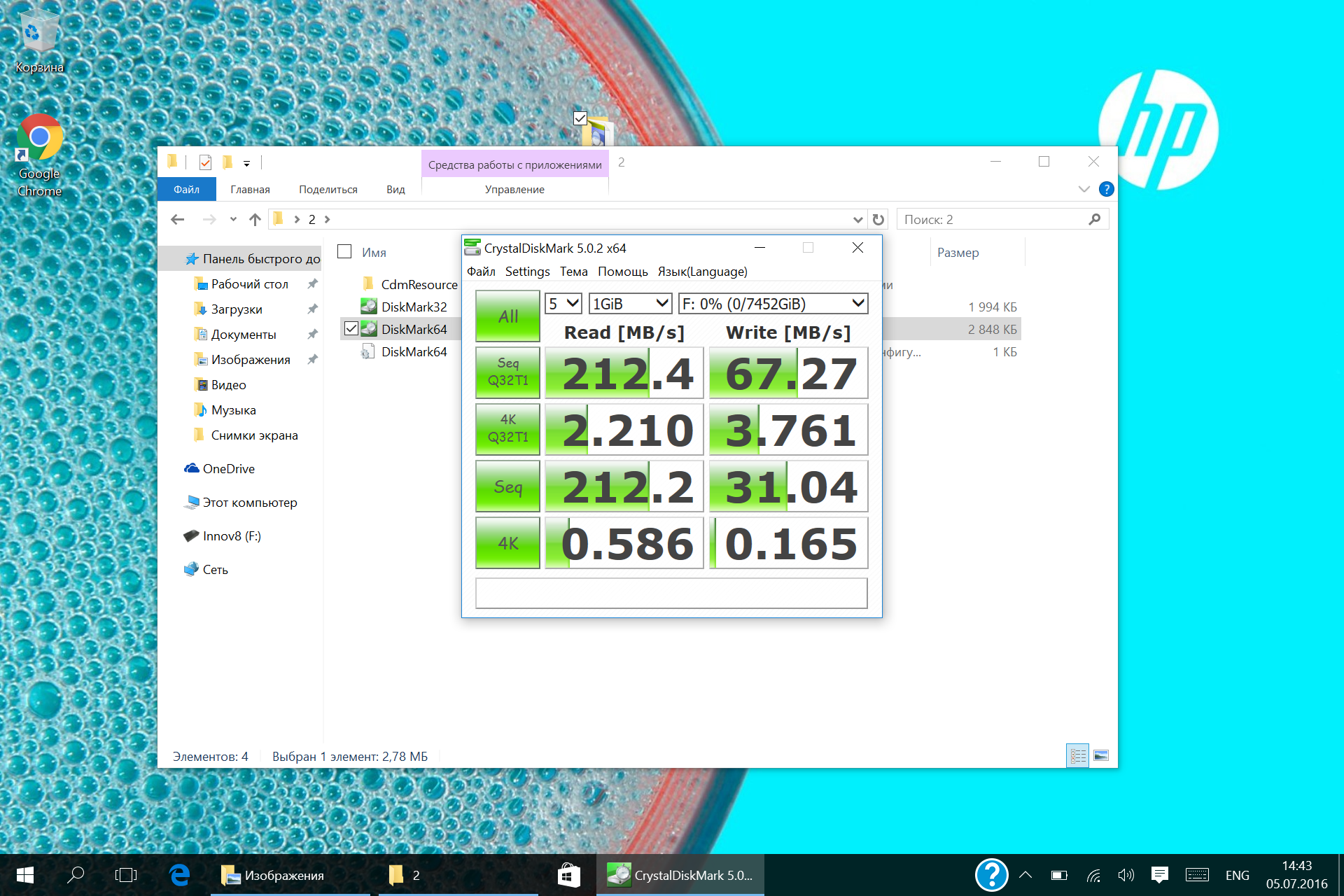Switch to the Главная ribbon tab
1344x896 pixels.
coord(250,190)
